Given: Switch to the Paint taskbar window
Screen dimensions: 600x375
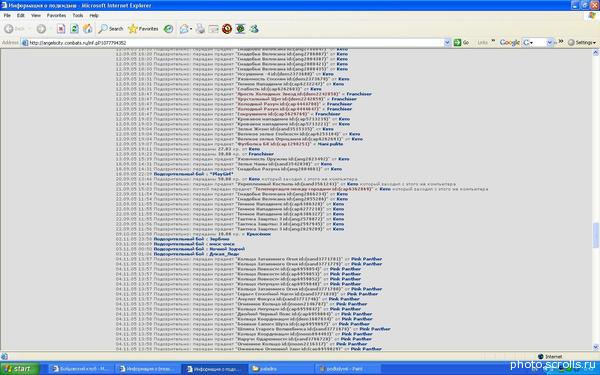Looking at the screenshot, I should [x=347, y=368].
